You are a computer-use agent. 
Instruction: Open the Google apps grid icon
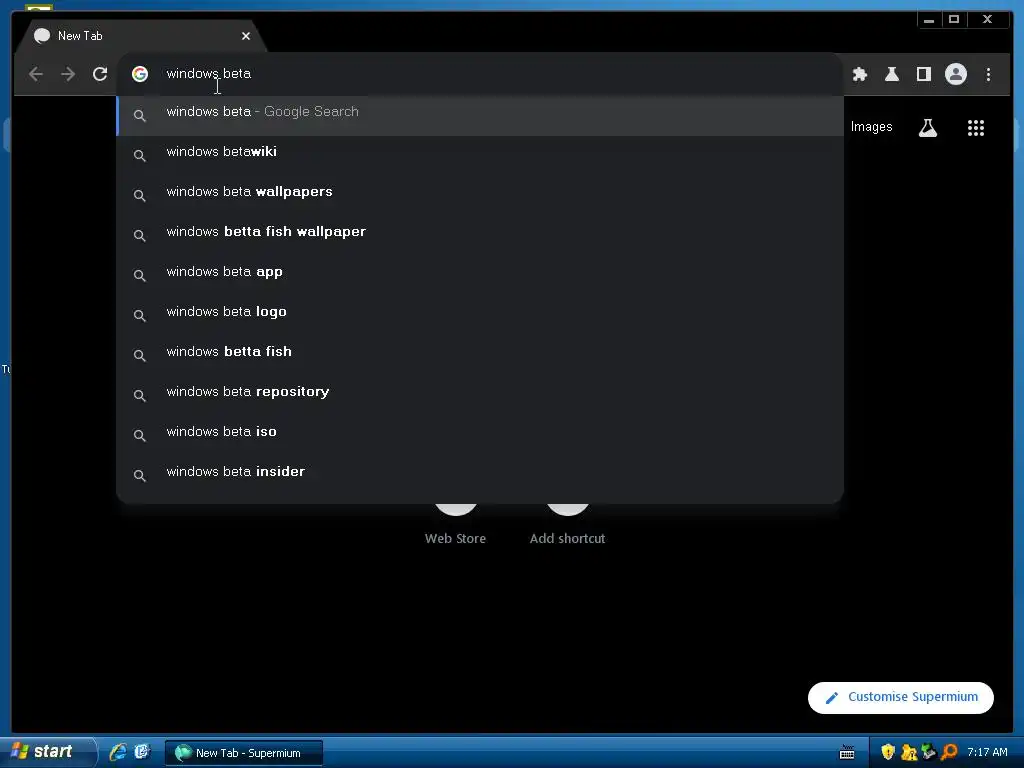976,127
